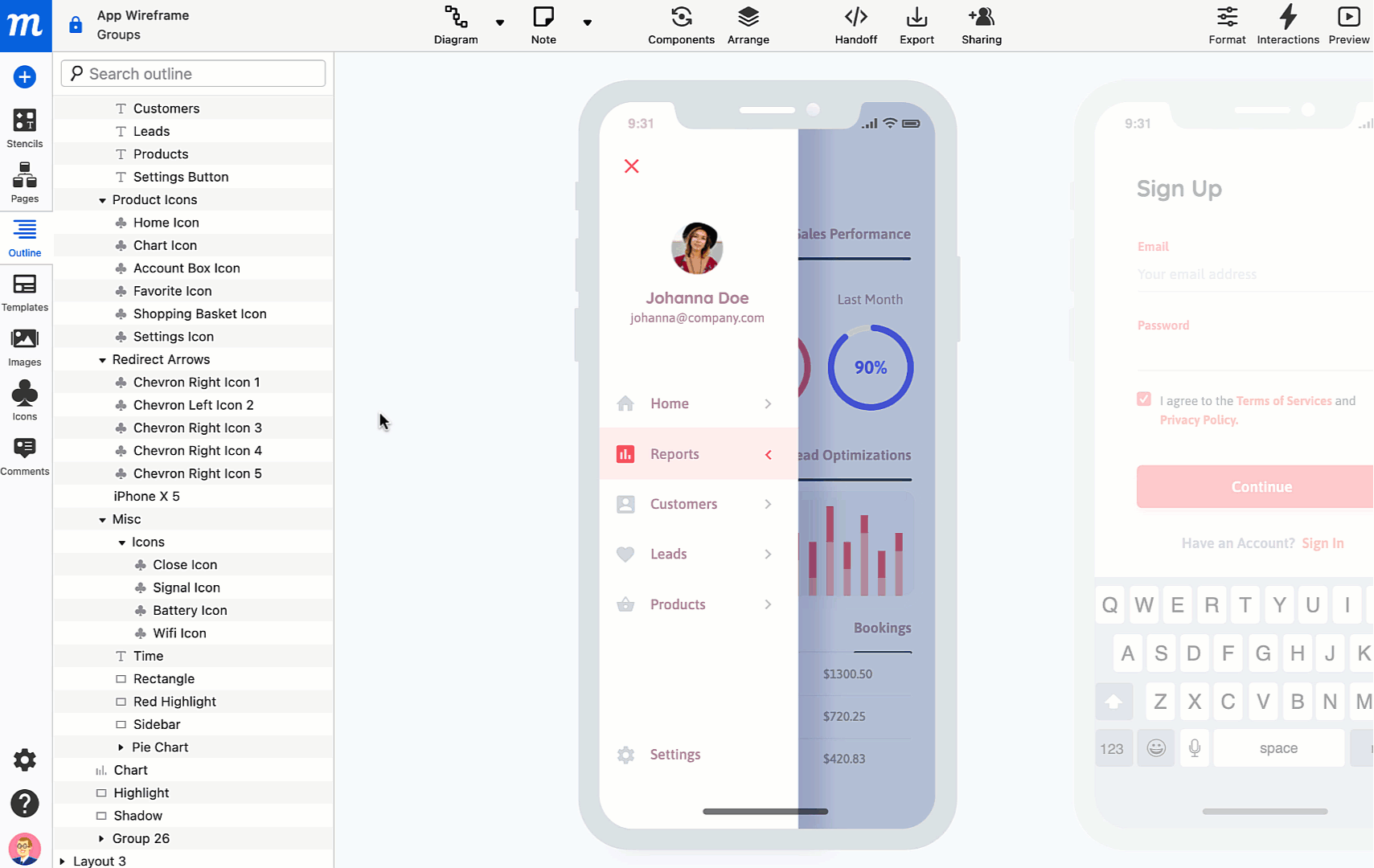Click the lock icon near App Wireframe
The height and width of the screenshot is (868, 1374).
click(75, 24)
